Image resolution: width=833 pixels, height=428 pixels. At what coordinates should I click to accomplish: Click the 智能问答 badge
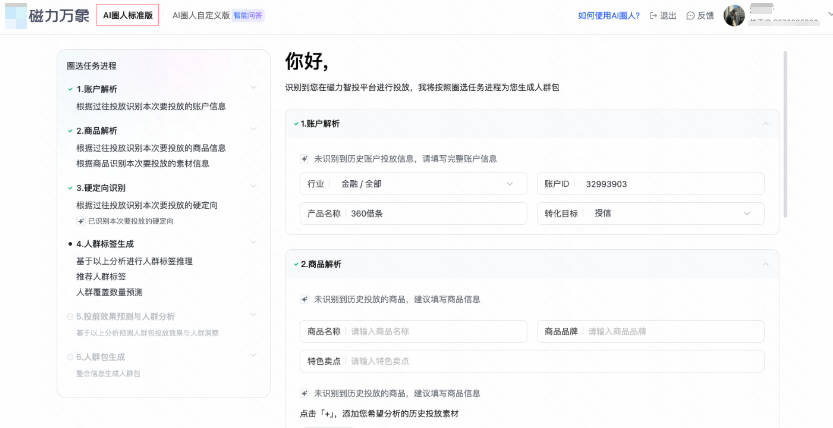click(248, 15)
